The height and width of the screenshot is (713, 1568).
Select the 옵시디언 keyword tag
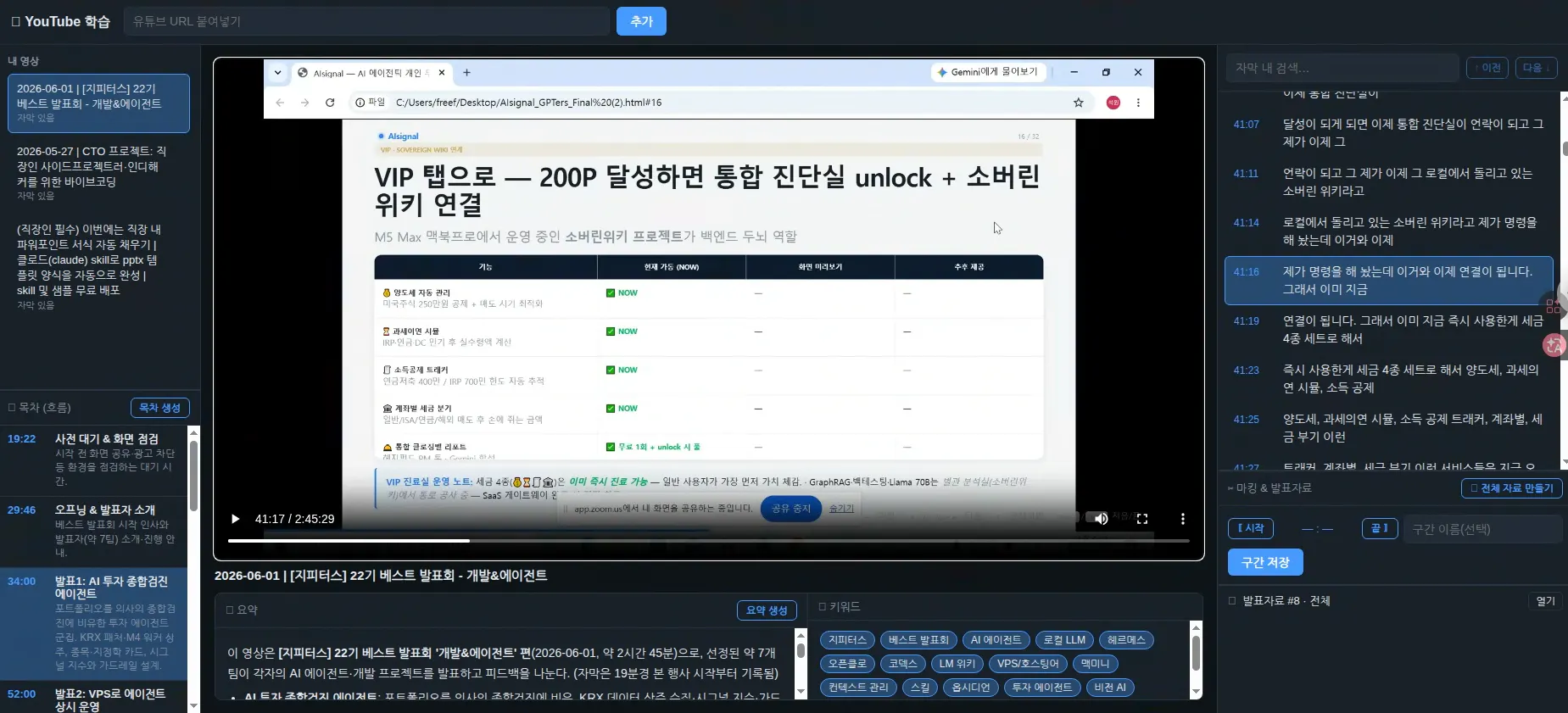(971, 688)
